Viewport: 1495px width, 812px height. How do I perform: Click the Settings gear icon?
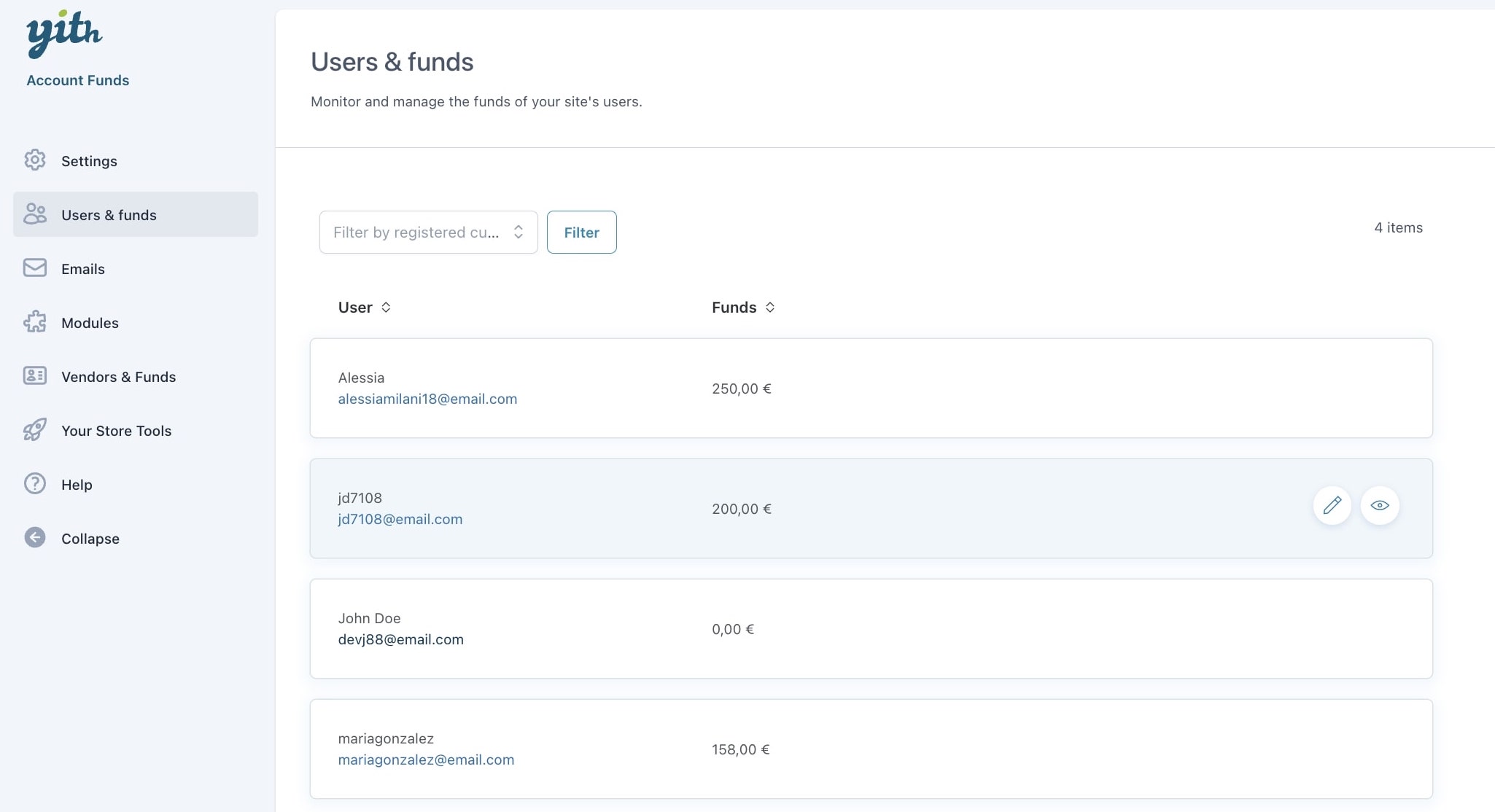(x=35, y=160)
